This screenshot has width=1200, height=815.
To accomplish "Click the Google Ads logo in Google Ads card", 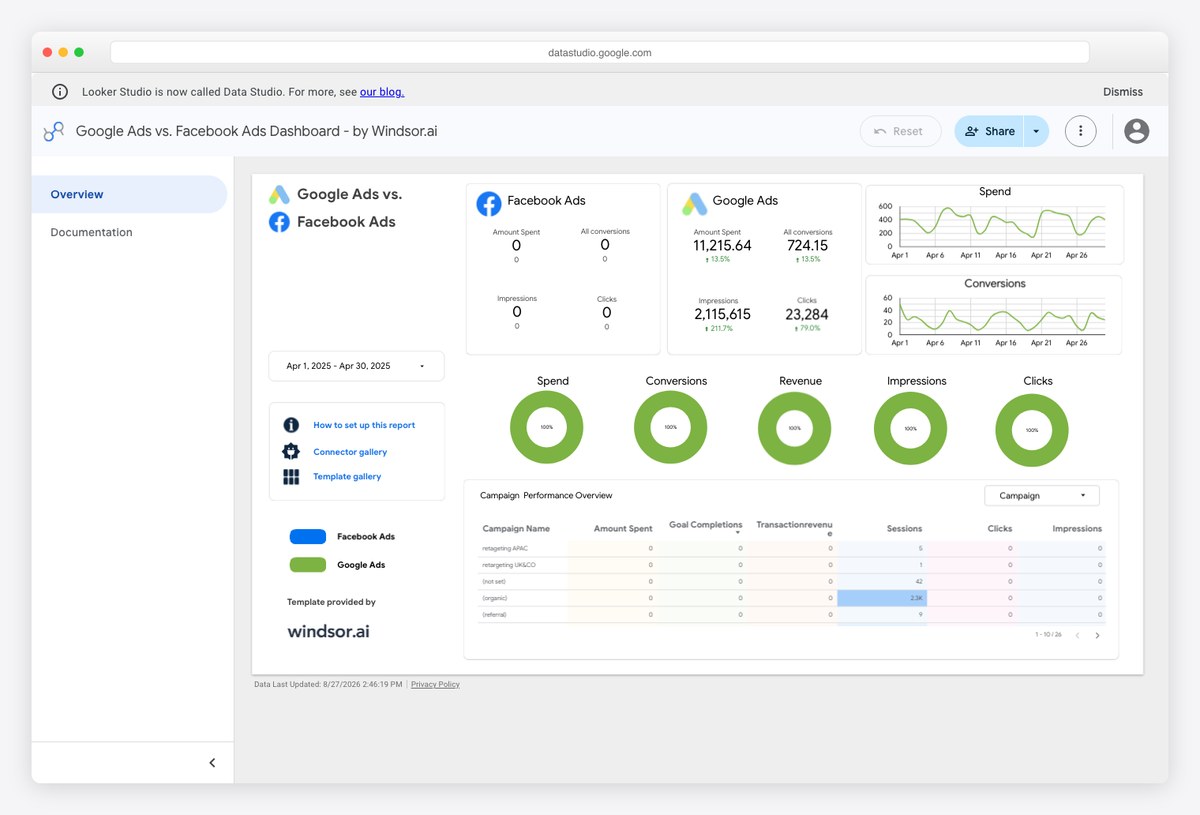I will pyautogui.click(x=695, y=203).
